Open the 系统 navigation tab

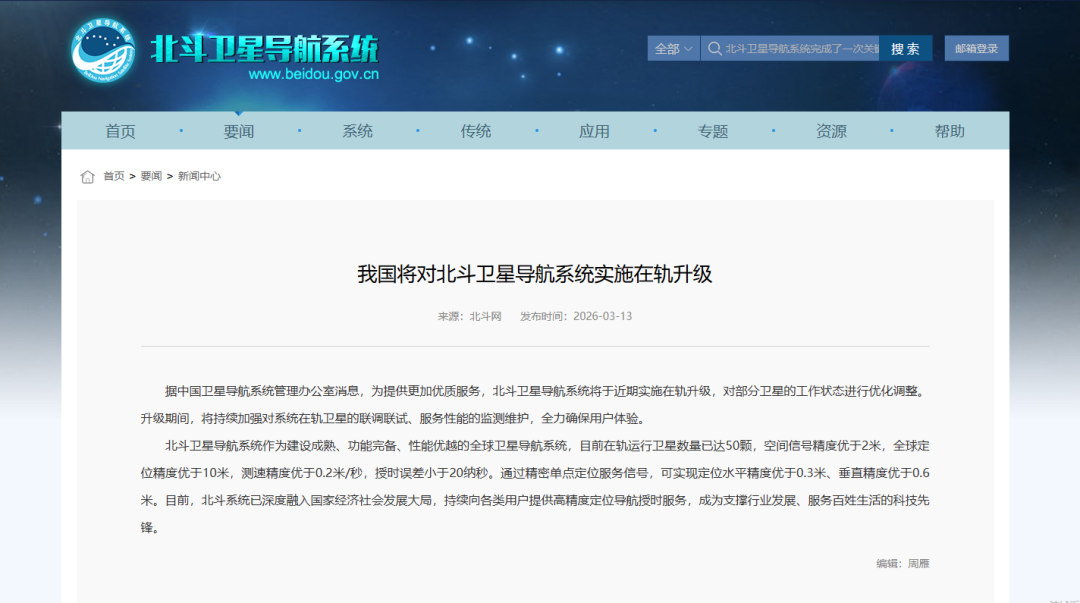click(x=357, y=131)
